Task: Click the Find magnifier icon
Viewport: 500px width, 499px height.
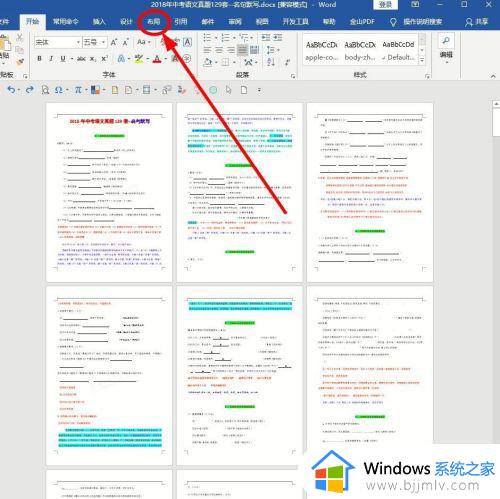Action: click(x=446, y=41)
